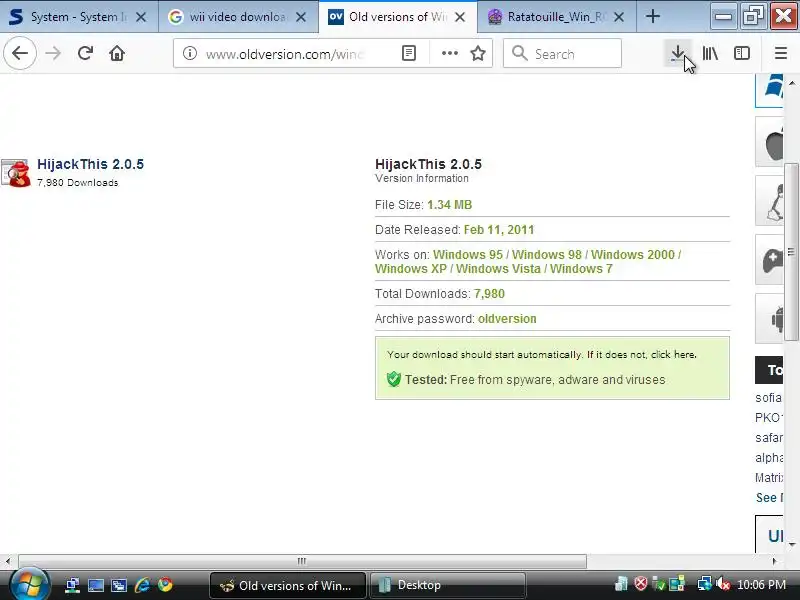The image size is (800, 600).
Task: Close the Old versions tab
Action: click(460, 17)
